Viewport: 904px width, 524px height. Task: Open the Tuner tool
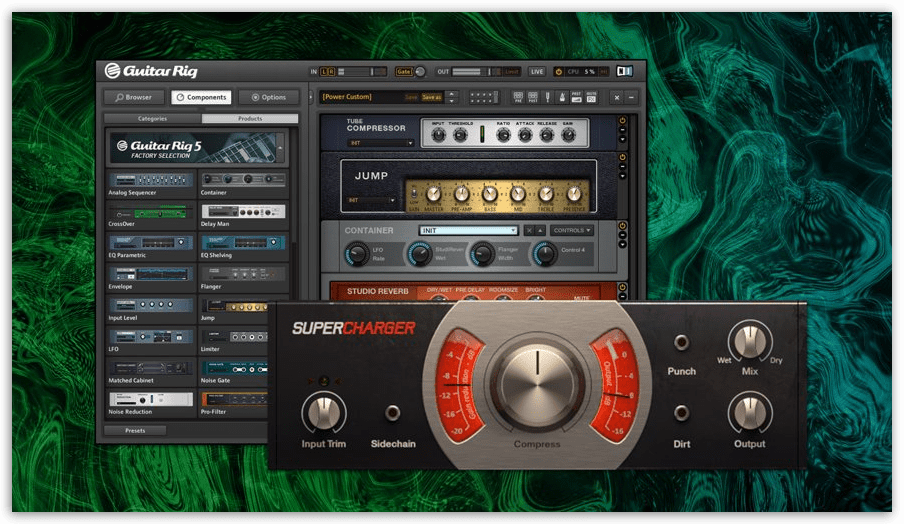coord(548,97)
